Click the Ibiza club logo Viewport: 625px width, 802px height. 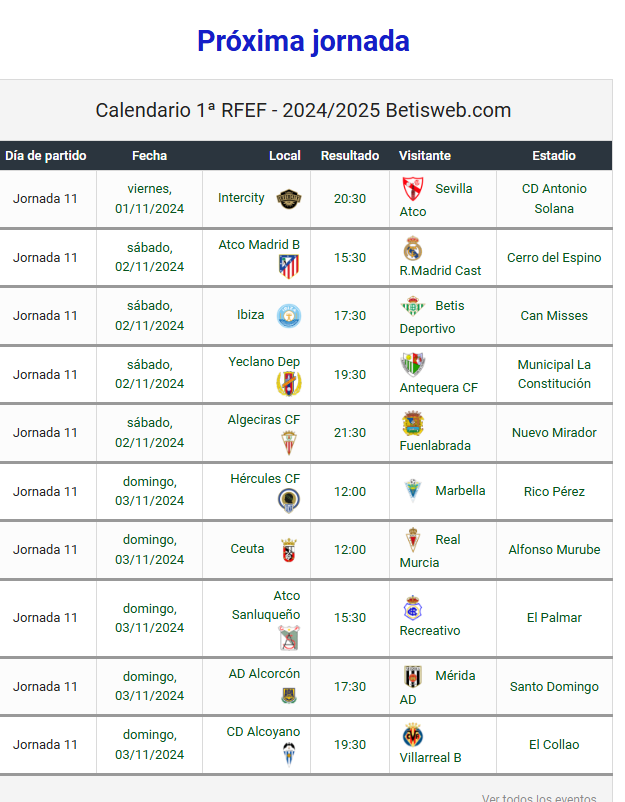[x=289, y=316]
